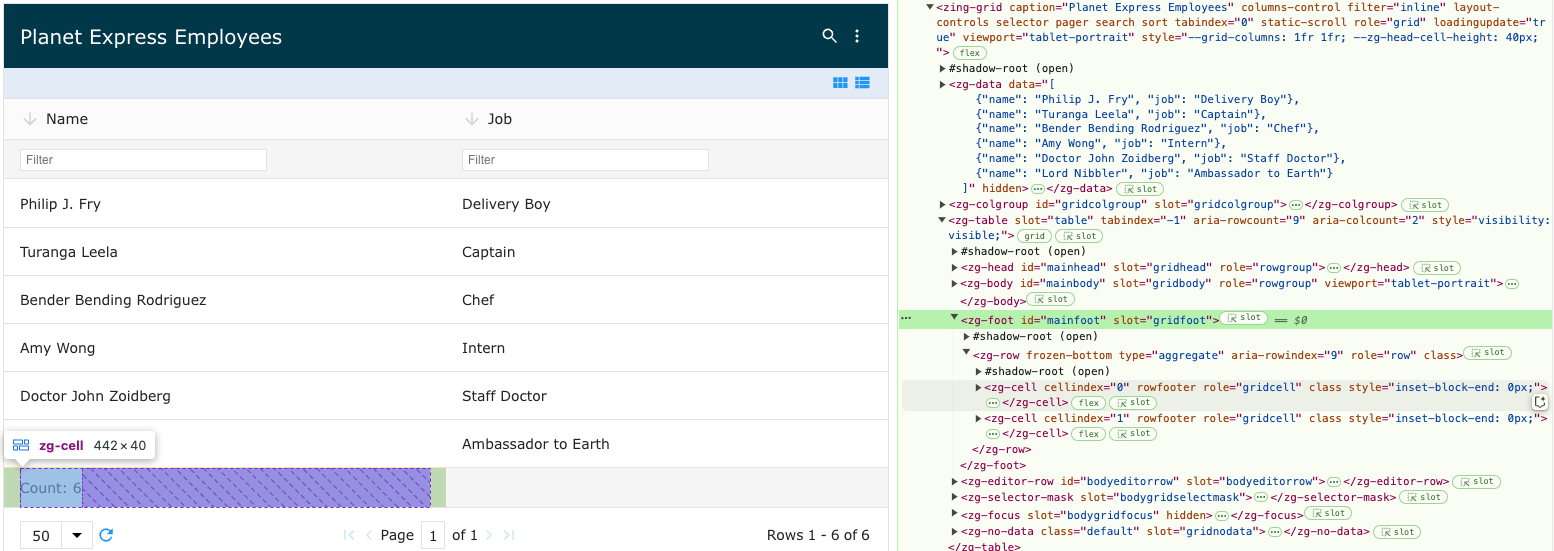The image size is (1554, 551).
Task: Click the Name column header
Action: (225, 119)
